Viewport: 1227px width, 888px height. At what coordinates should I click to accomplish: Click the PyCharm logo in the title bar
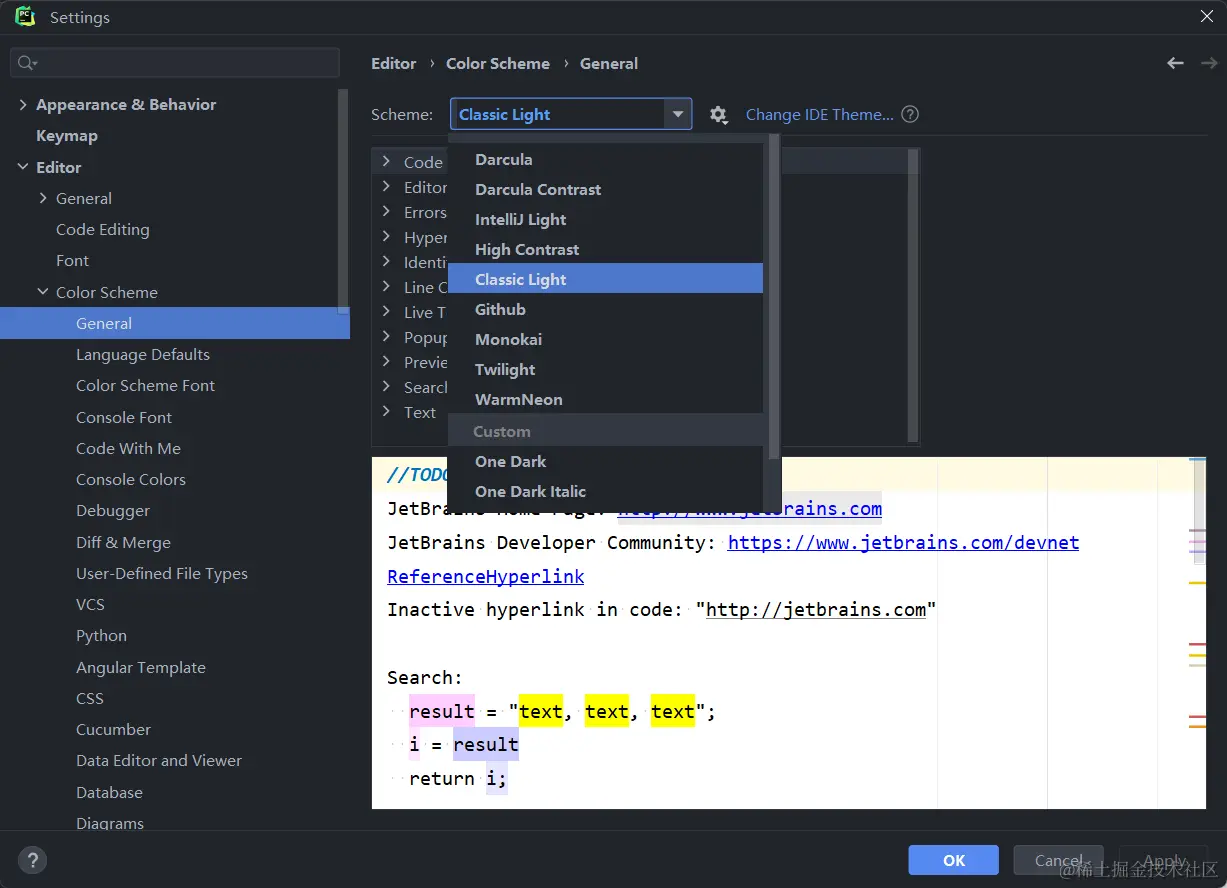click(x=24, y=16)
